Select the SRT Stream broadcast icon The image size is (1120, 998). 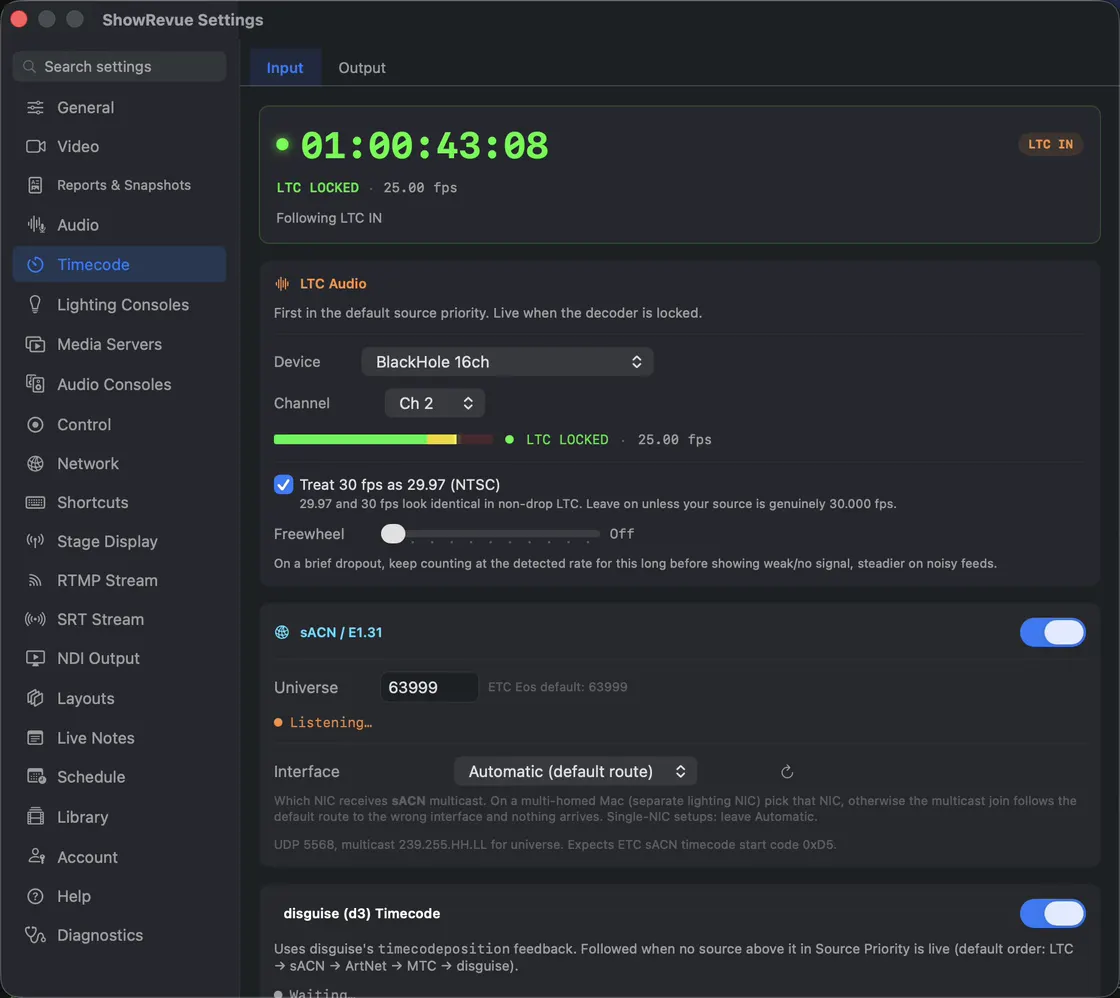pos(35,619)
